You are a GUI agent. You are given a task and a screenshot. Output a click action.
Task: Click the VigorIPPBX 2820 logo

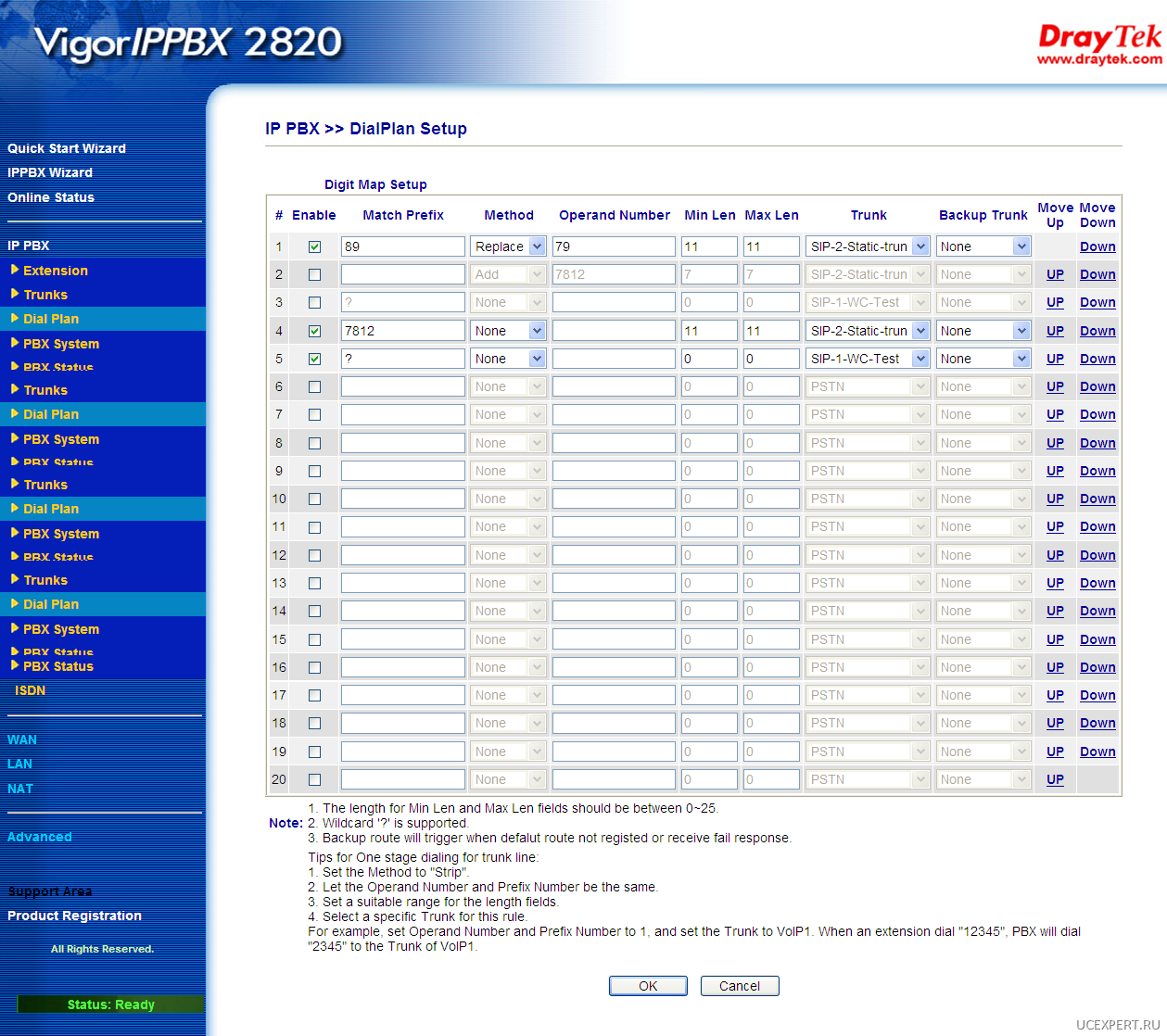click(188, 43)
